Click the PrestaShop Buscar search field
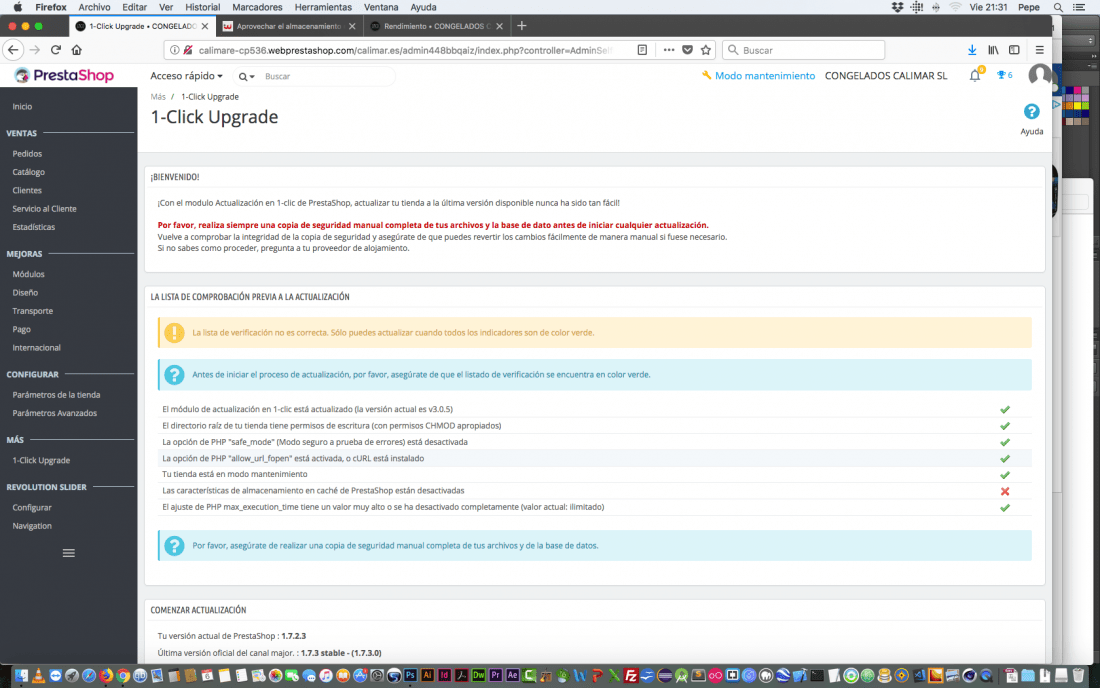This screenshot has height=688, width=1100. (x=326, y=76)
